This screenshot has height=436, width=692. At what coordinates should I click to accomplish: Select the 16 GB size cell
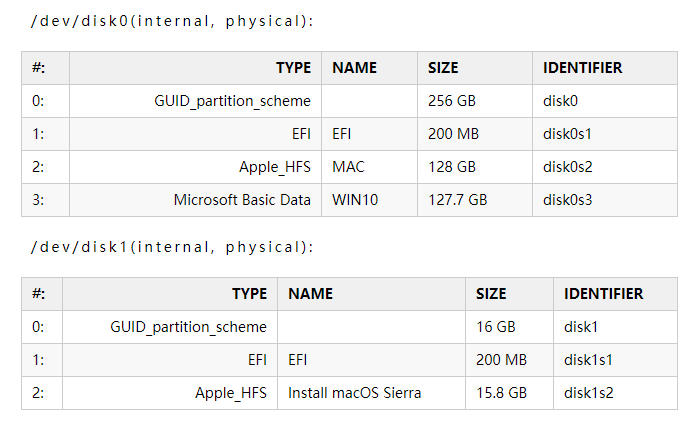coord(494,327)
